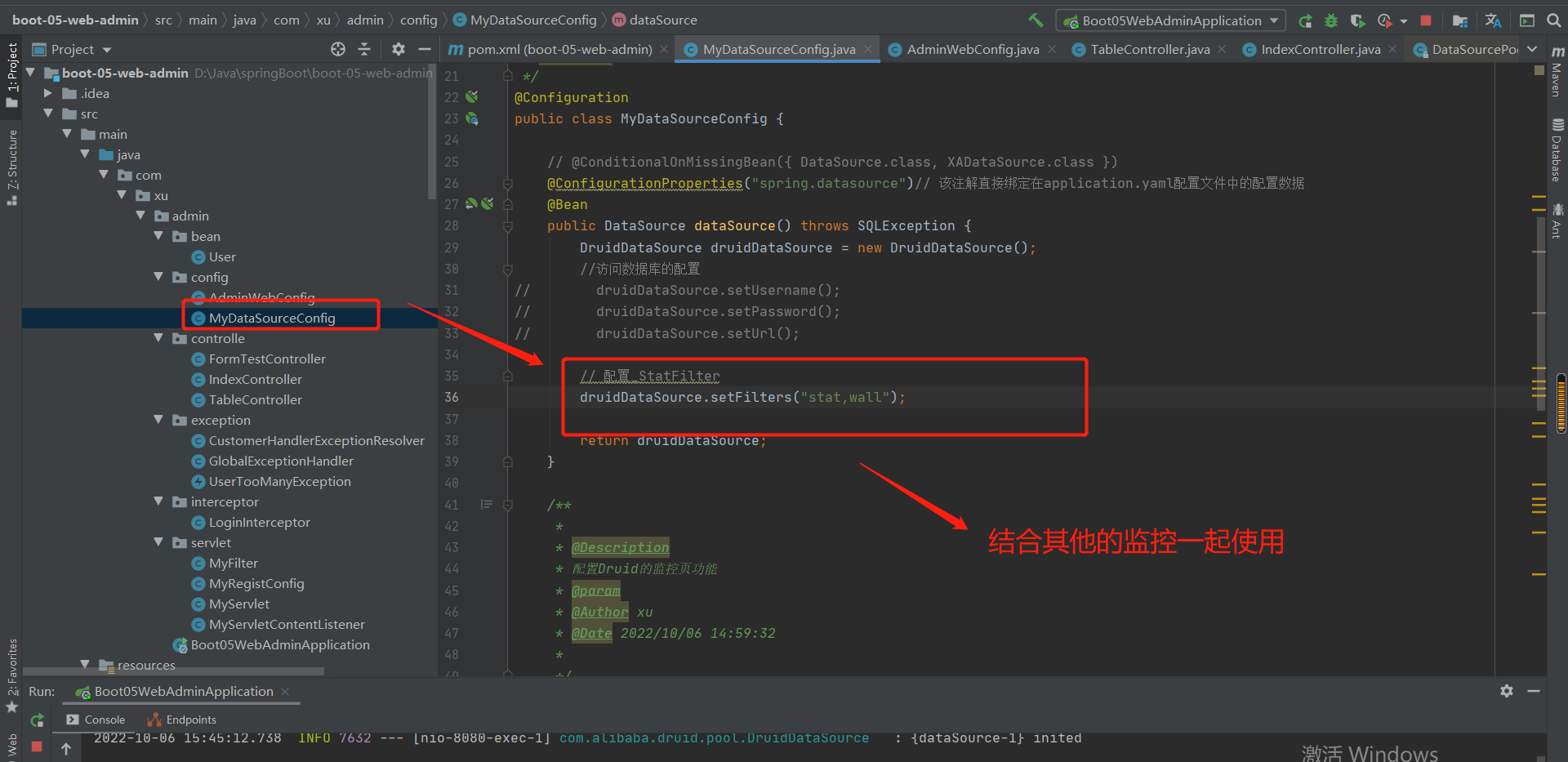
Task: Close the MyDataSourceConfig.java tab
Action: (x=868, y=49)
